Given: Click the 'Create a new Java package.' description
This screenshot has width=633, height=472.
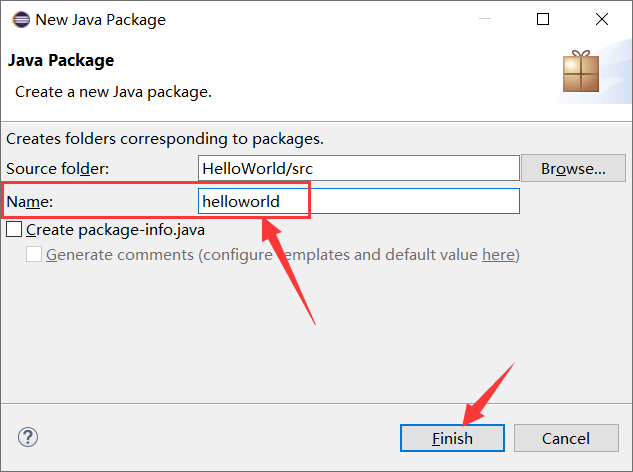Looking at the screenshot, I should pyautogui.click(x=113, y=91).
